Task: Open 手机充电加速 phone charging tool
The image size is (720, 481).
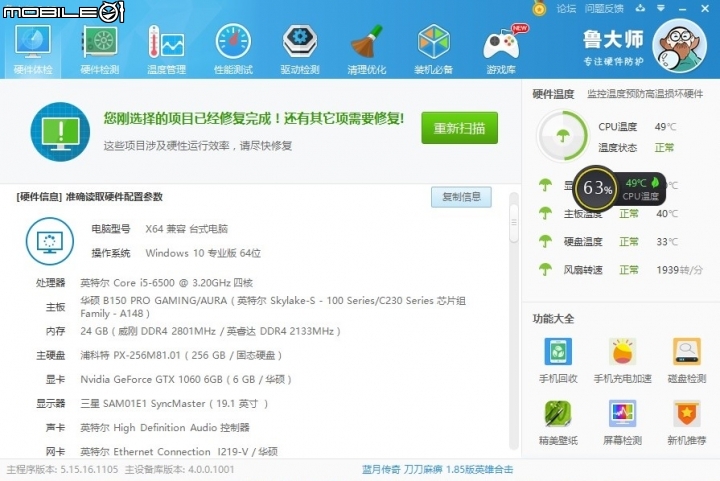Action: coord(622,361)
